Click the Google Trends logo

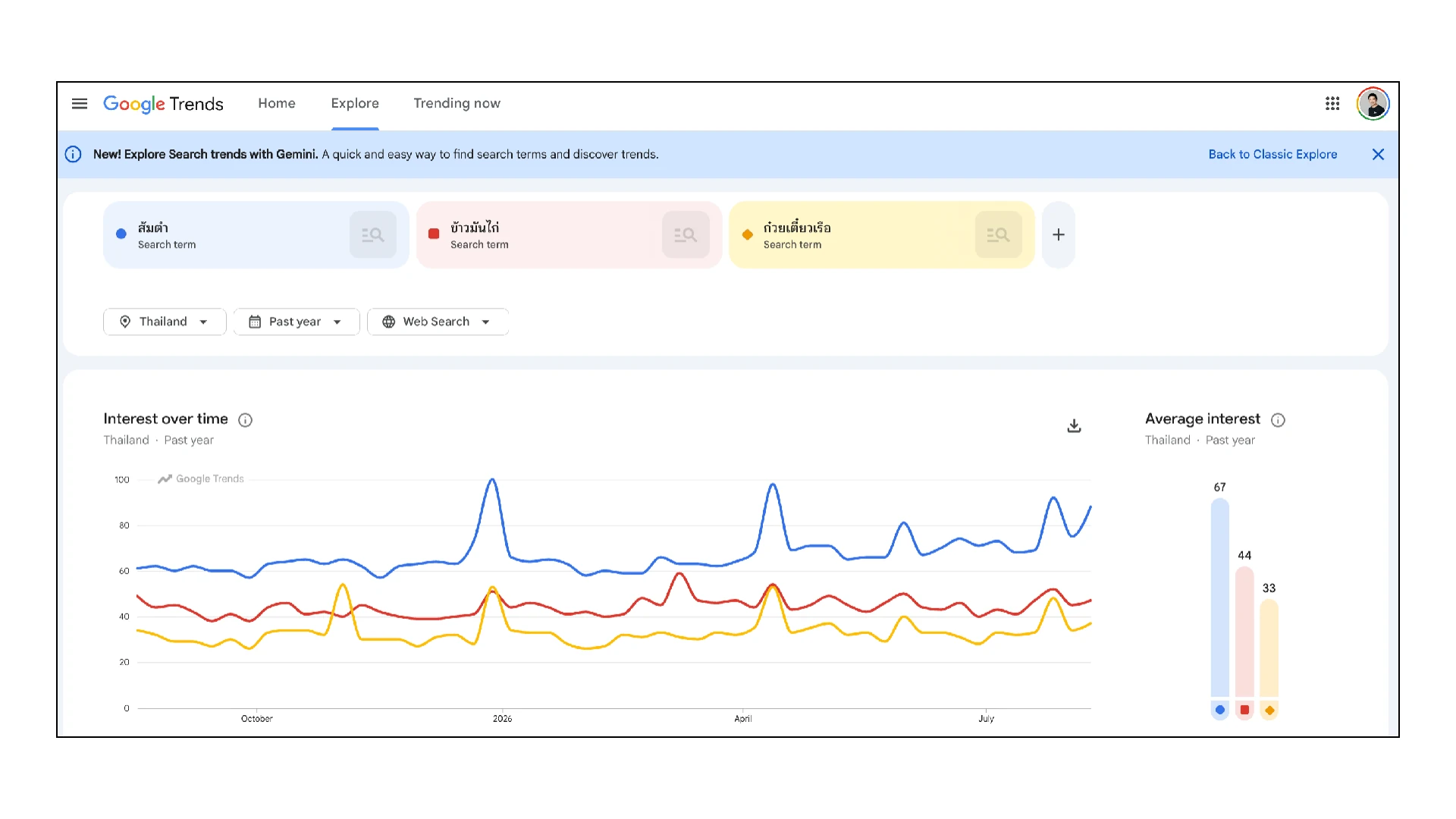(163, 104)
